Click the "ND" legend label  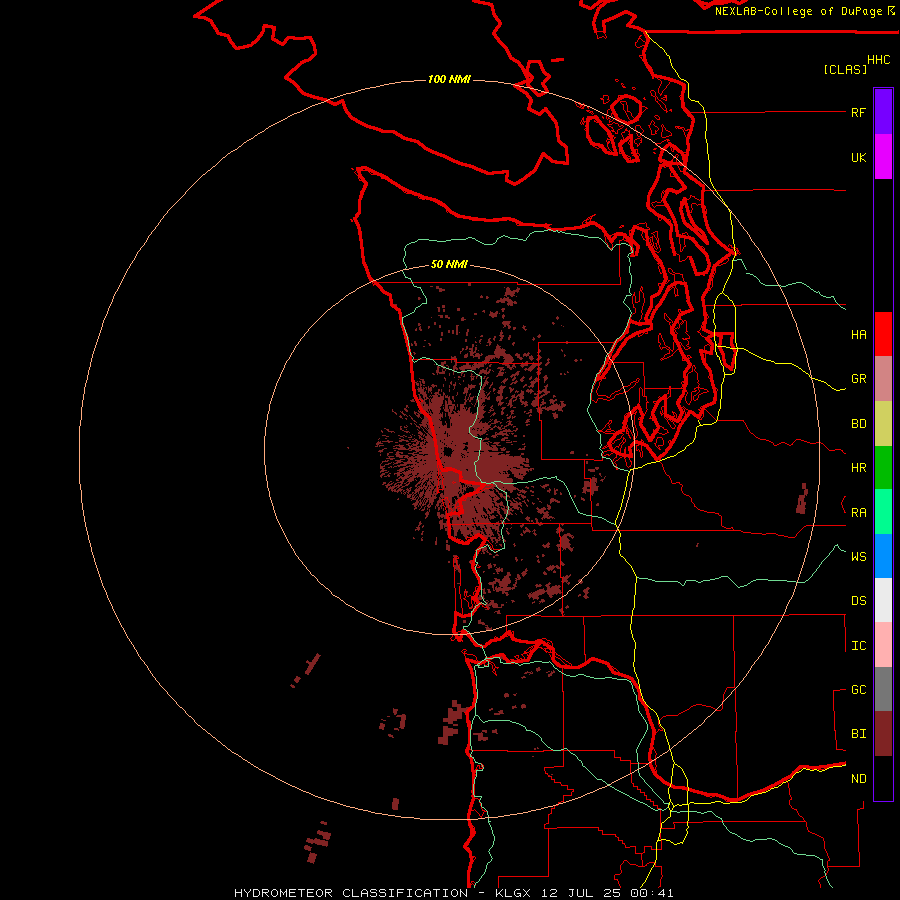pyautogui.click(x=858, y=778)
